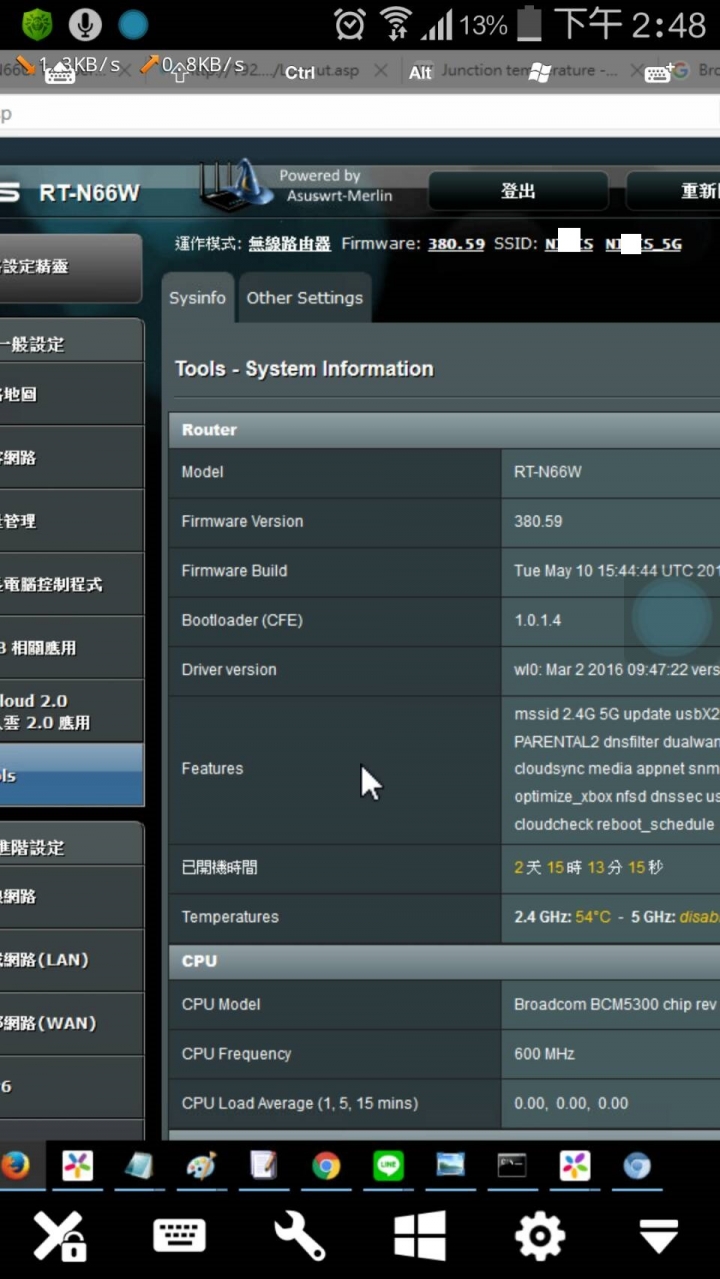
Task: Tap the Ctrl overlay key
Action: pos(300,73)
